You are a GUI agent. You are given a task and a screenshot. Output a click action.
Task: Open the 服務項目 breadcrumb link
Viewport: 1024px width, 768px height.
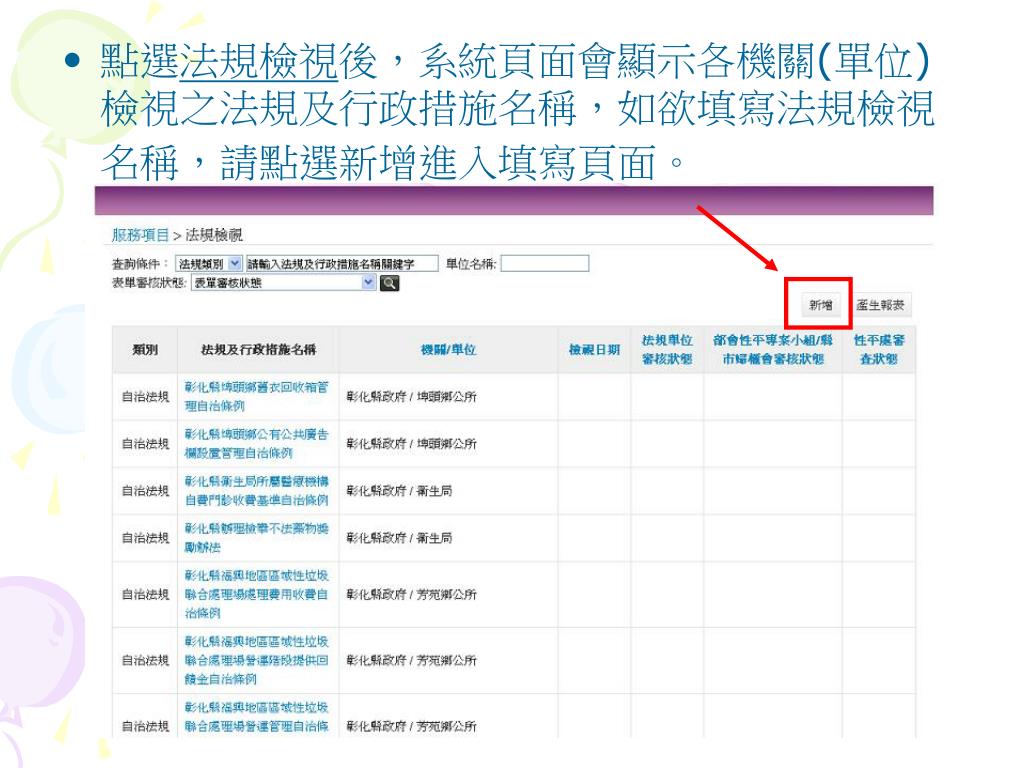pyautogui.click(x=140, y=235)
